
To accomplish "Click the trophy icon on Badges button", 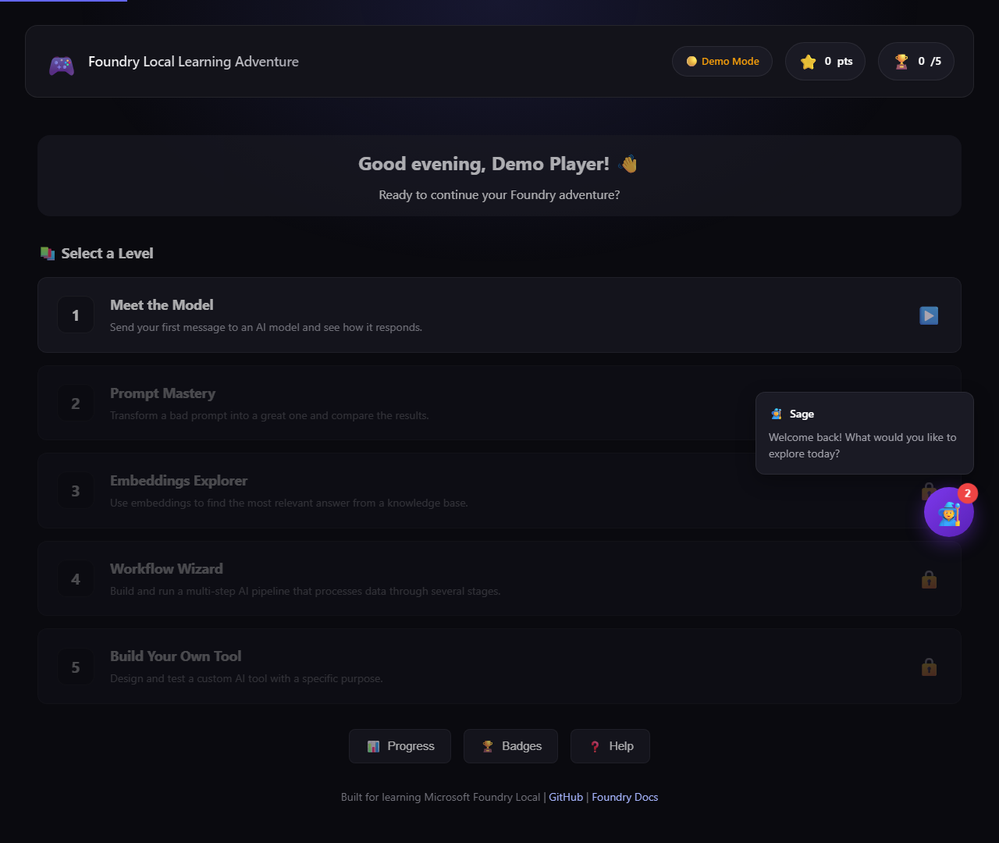I will [487, 746].
